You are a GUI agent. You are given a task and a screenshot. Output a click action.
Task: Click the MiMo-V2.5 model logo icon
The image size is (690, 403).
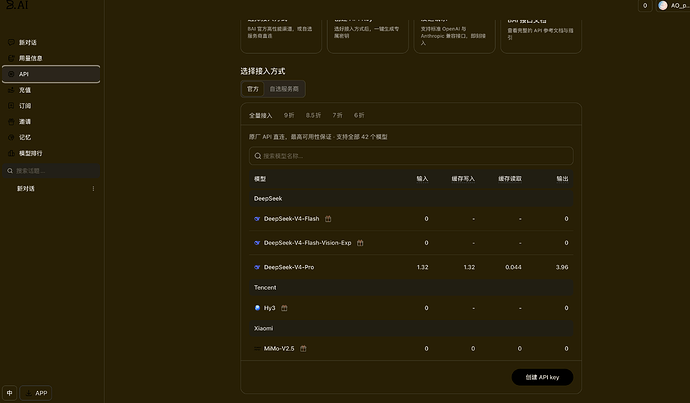pos(257,348)
